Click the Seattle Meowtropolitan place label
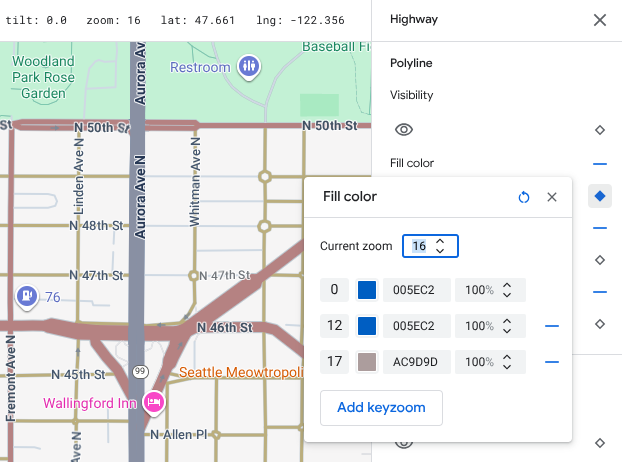The width and height of the screenshot is (622, 462). [x=240, y=373]
